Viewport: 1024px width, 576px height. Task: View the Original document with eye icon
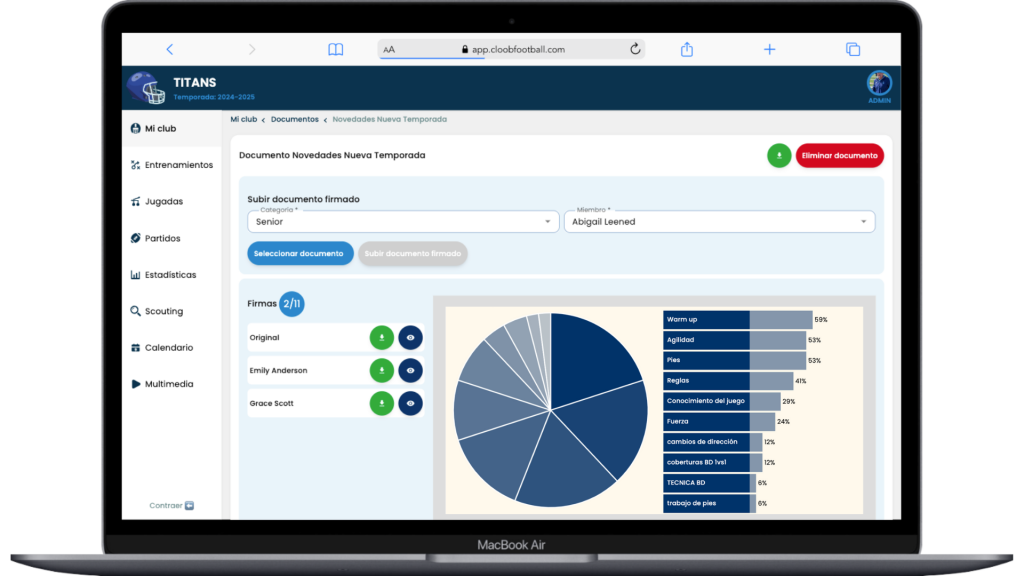click(410, 338)
